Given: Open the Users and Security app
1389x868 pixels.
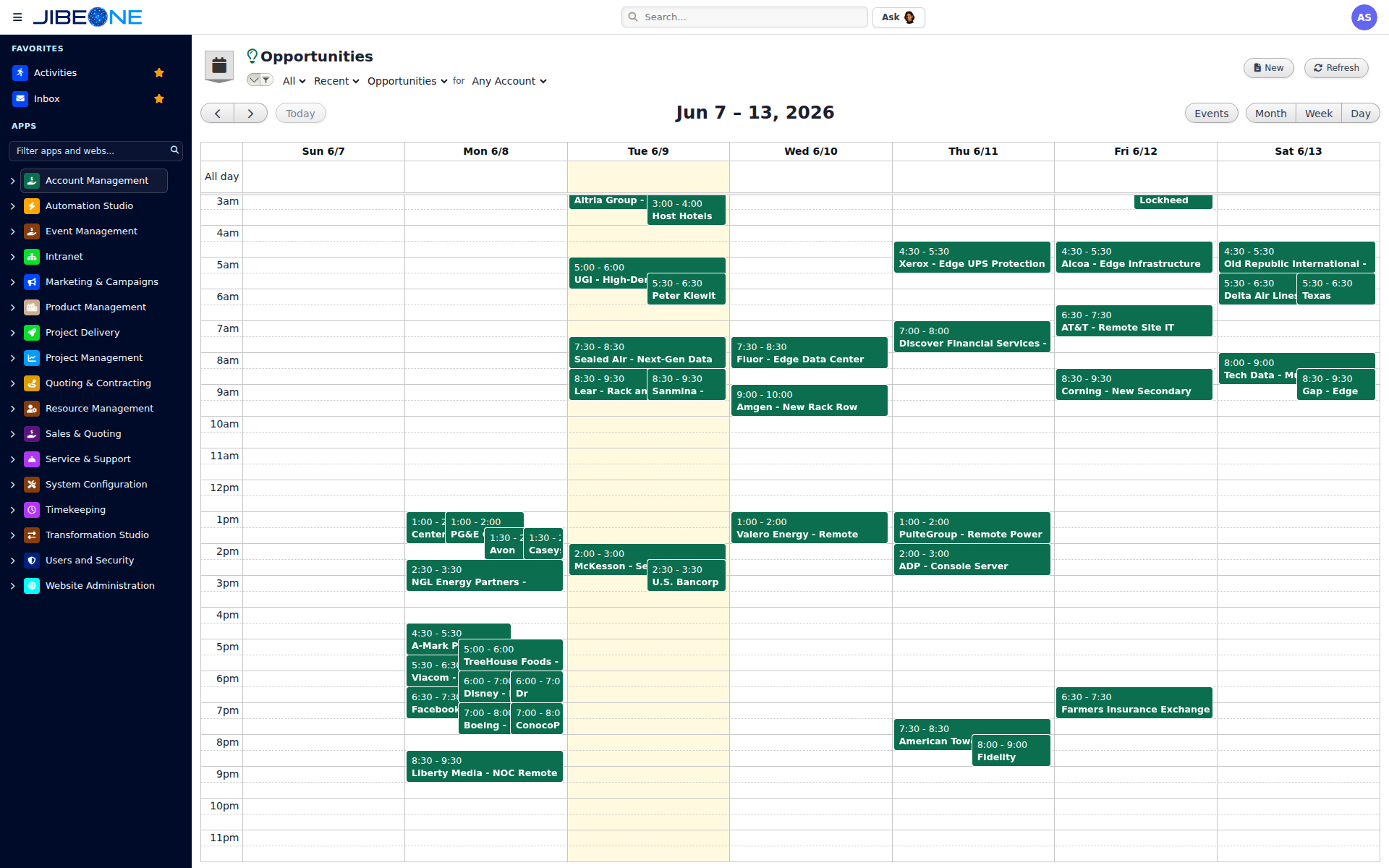Looking at the screenshot, I should [90, 561].
